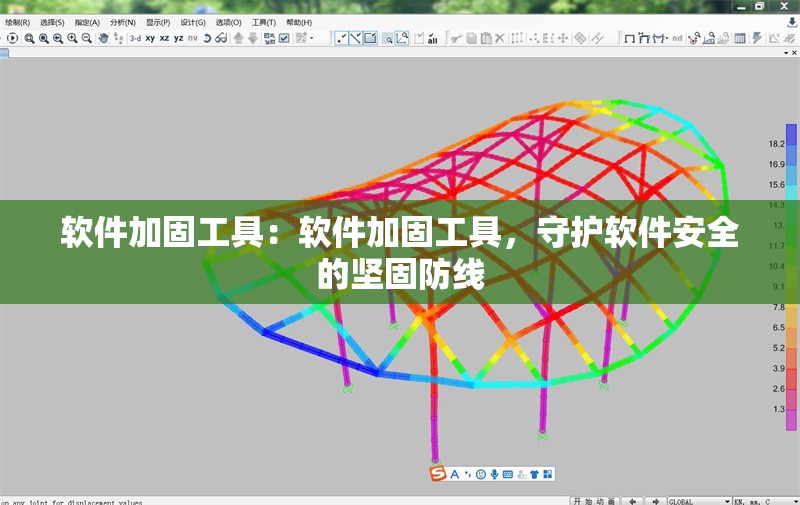Screen dimensions: 800x505
Task: Switch to the xz plane view
Action: (164, 38)
